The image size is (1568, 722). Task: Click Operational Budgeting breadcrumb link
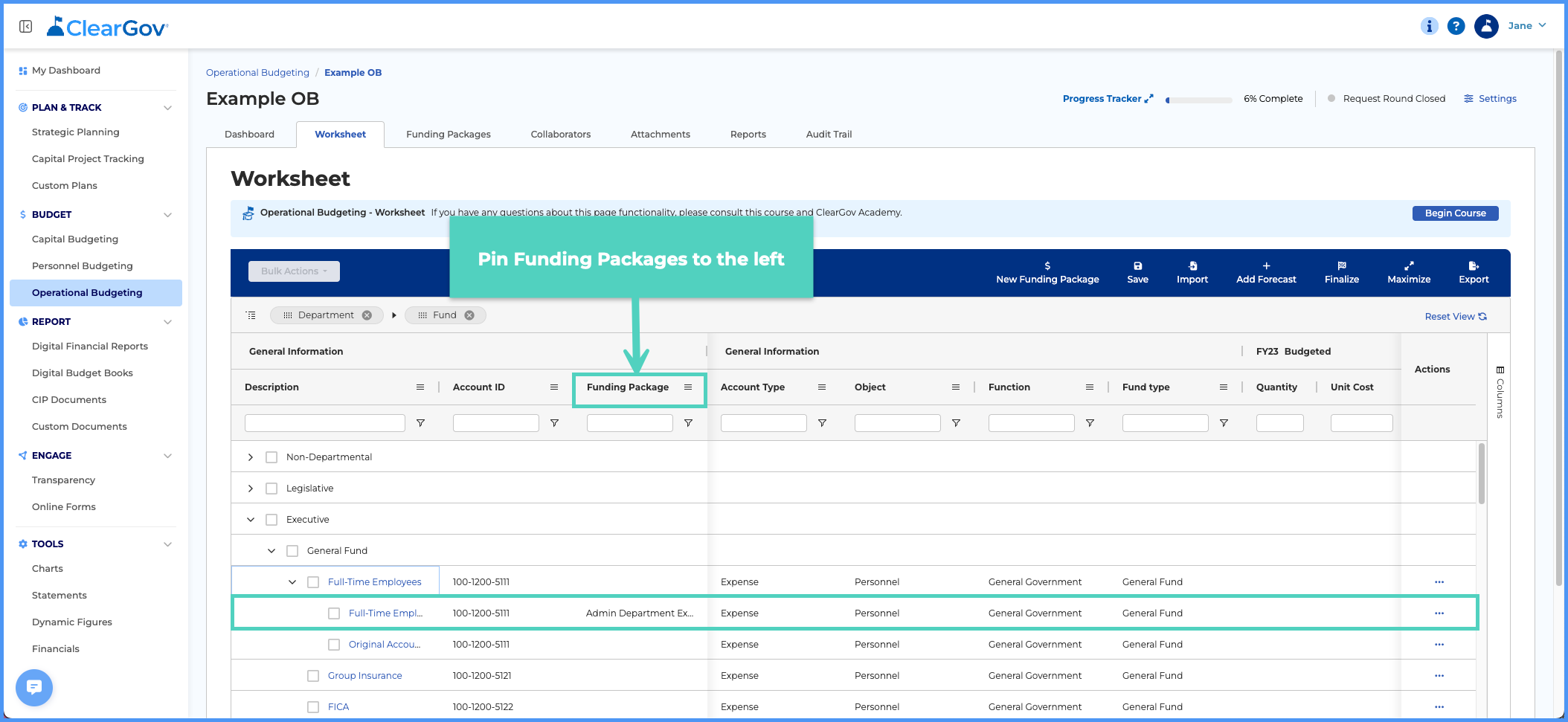(x=257, y=73)
